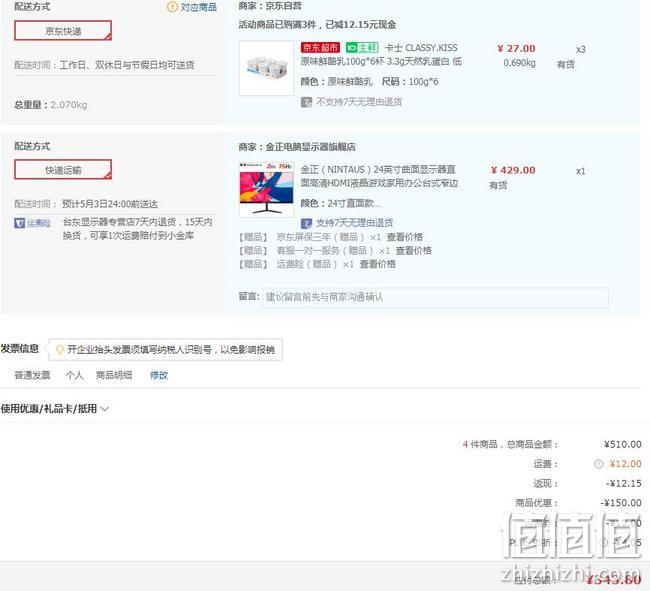Click the 个人 invoice type text
Image resolution: width=650 pixels, height=591 pixels.
tap(74, 375)
